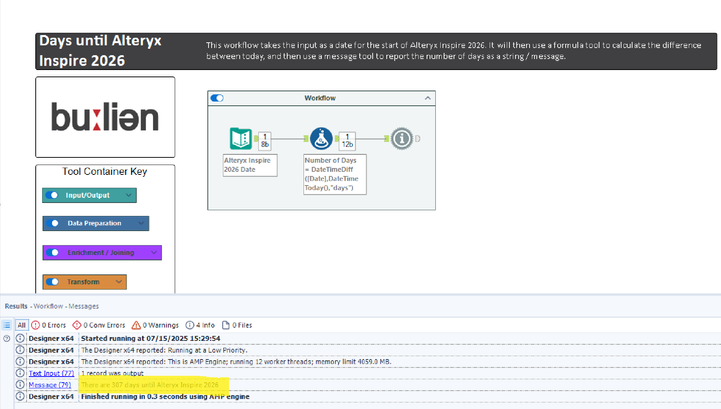
Task: Filter results by 0 Warnings
Action: coord(155,325)
